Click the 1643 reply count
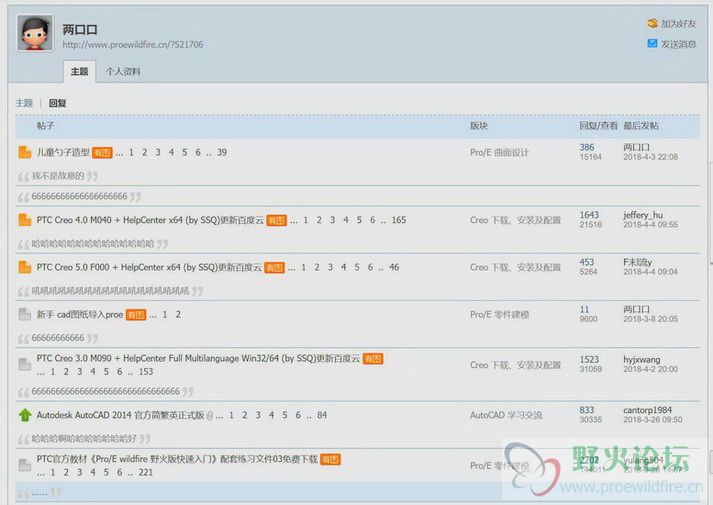The height and width of the screenshot is (505, 713). 589,215
